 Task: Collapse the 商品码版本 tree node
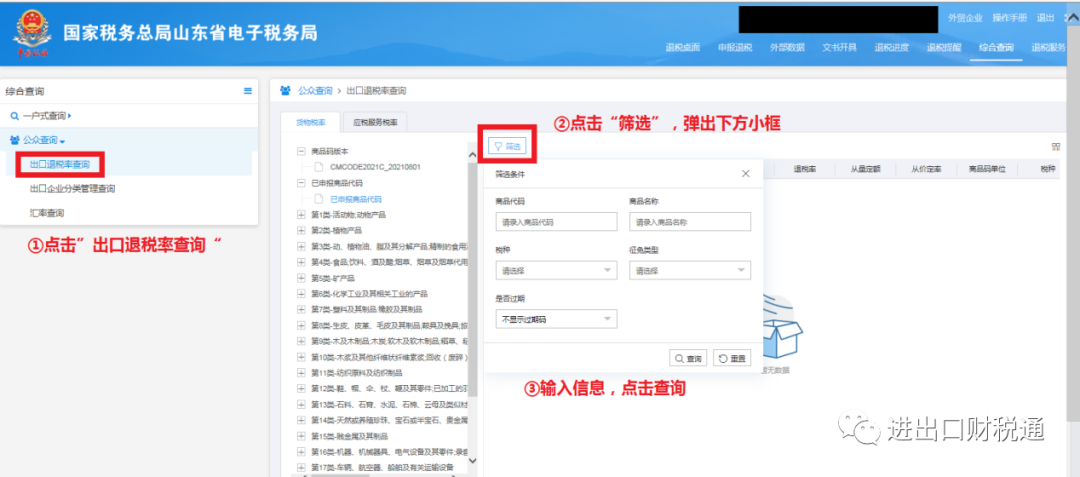[300, 151]
